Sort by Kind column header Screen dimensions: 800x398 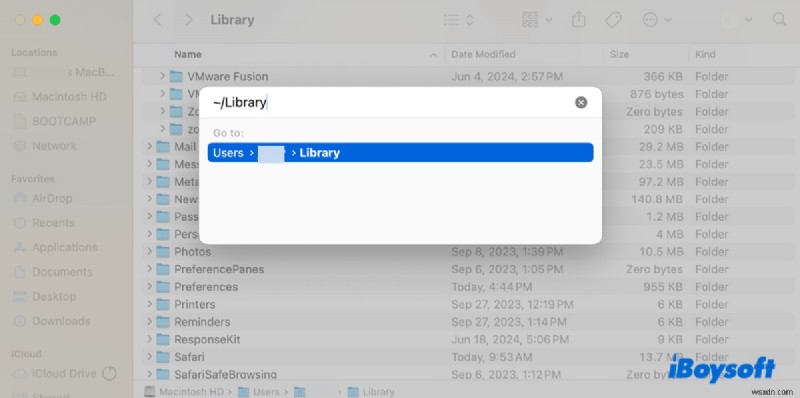[x=705, y=54]
